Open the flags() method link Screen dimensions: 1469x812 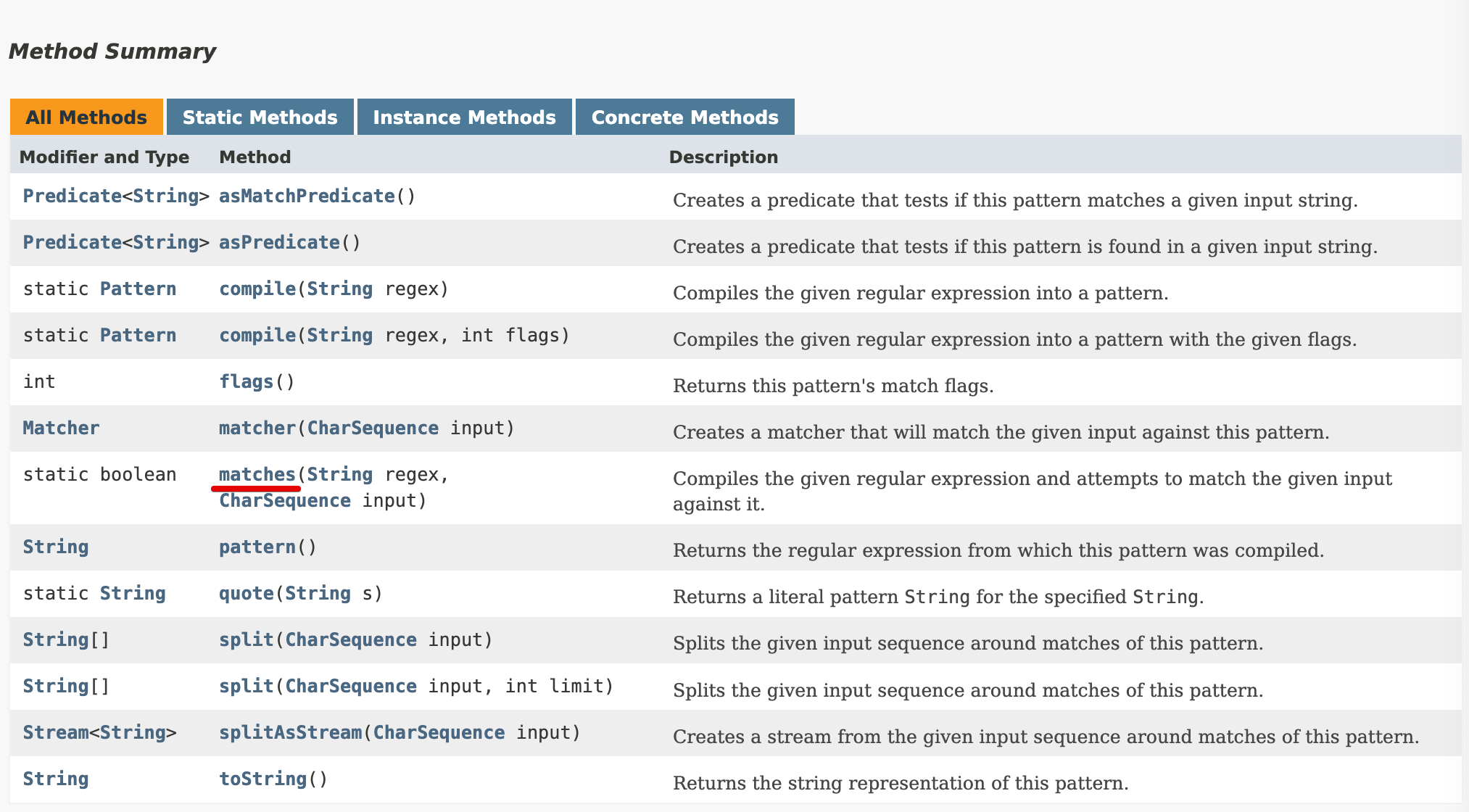[246, 382]
